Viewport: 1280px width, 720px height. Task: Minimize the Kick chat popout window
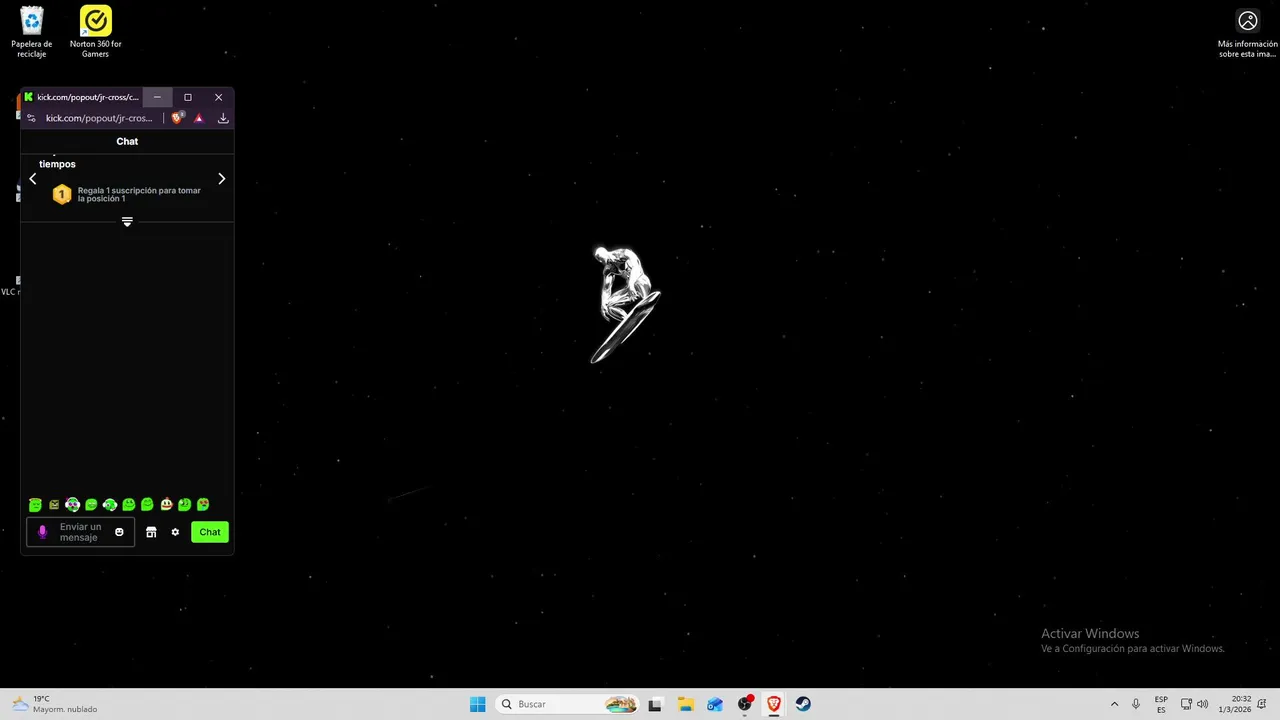(x=157, y=97)
